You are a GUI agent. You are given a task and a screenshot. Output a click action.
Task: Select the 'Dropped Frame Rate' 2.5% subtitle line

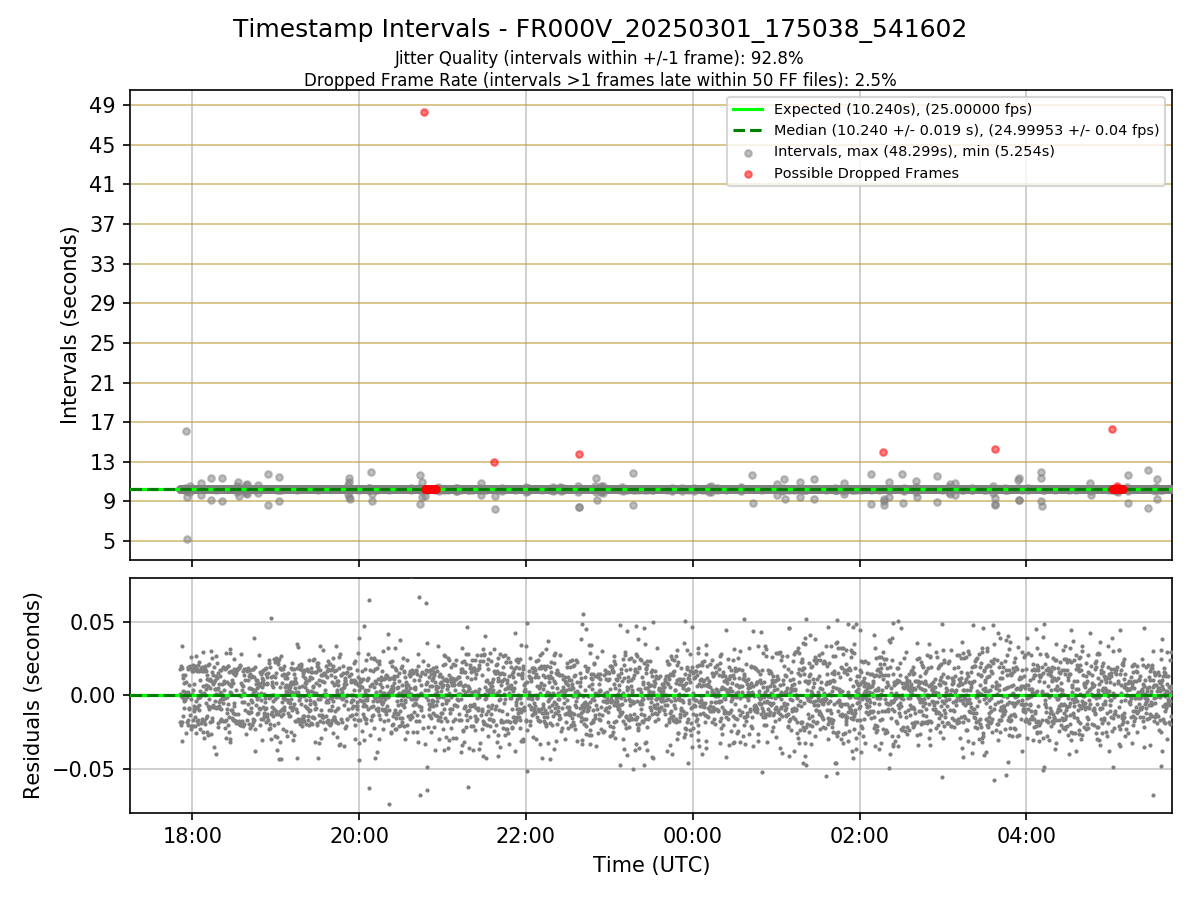[x=600, y=79]
